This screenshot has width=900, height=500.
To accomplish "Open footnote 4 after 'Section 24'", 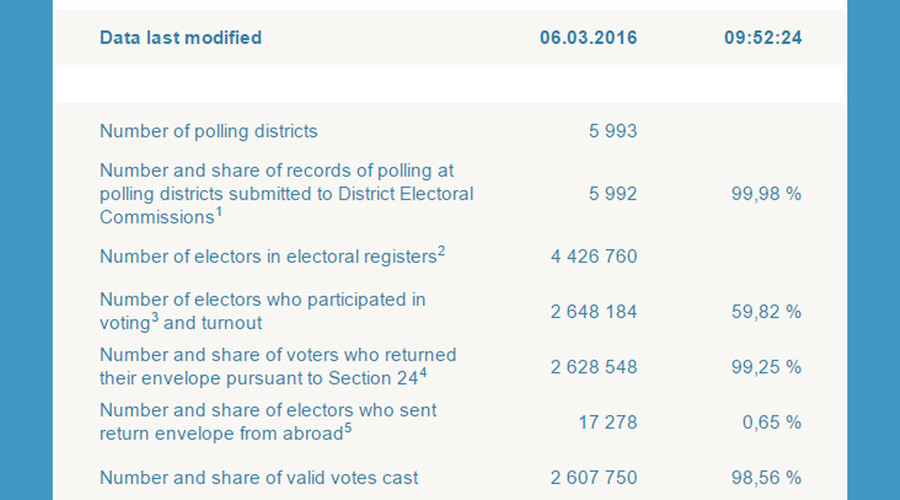I will [422, 373].
